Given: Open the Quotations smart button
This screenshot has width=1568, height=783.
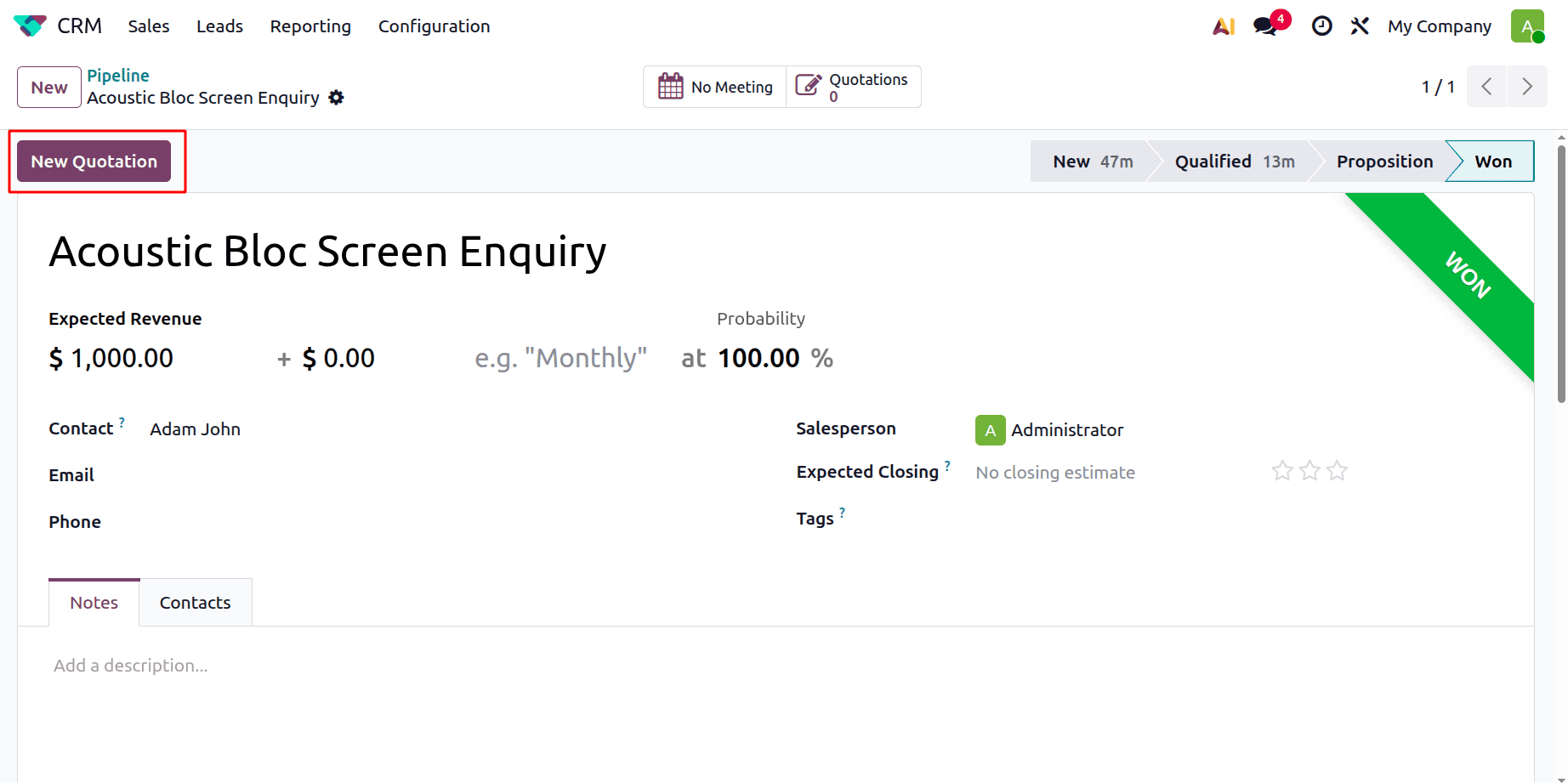Looking at the screenshot, I should coord(854,87).
